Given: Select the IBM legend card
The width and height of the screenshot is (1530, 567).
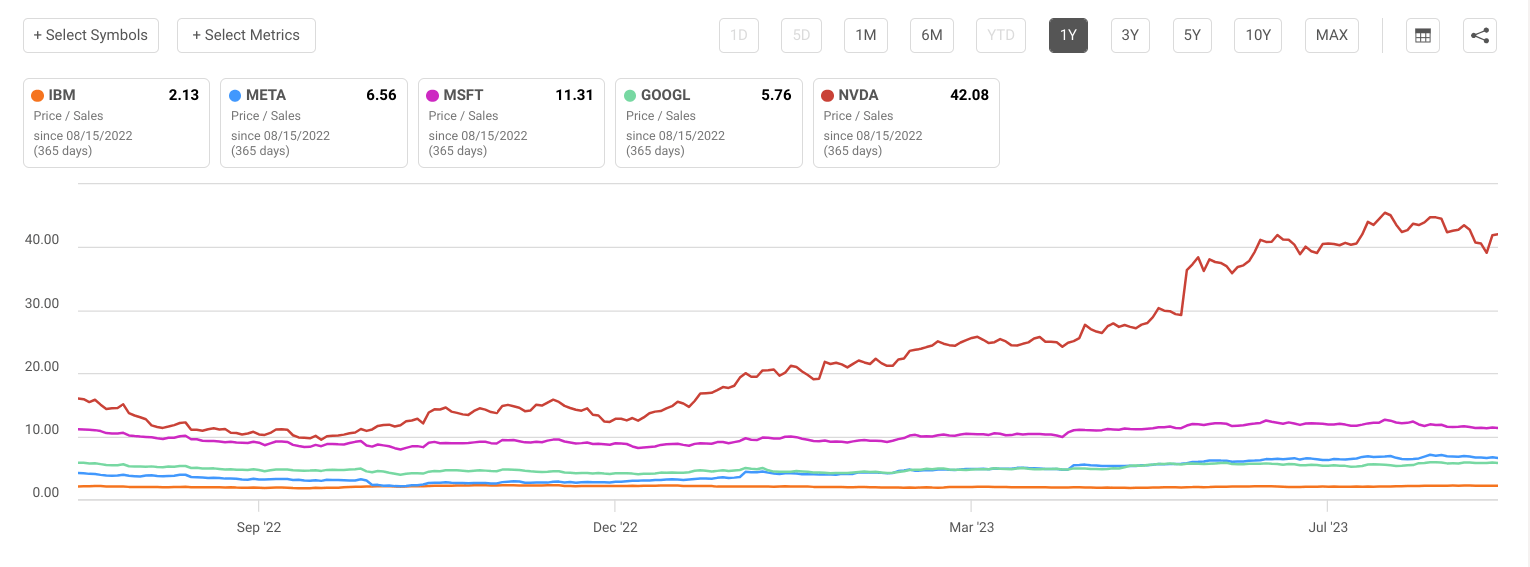Looking at the screenshot, I should tap(116, 123).
